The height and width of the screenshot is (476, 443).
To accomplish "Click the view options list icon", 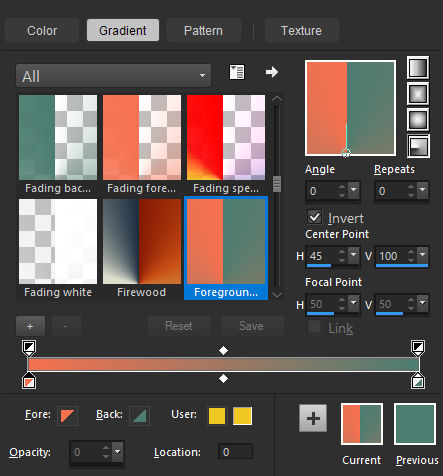I will point(237,72).
